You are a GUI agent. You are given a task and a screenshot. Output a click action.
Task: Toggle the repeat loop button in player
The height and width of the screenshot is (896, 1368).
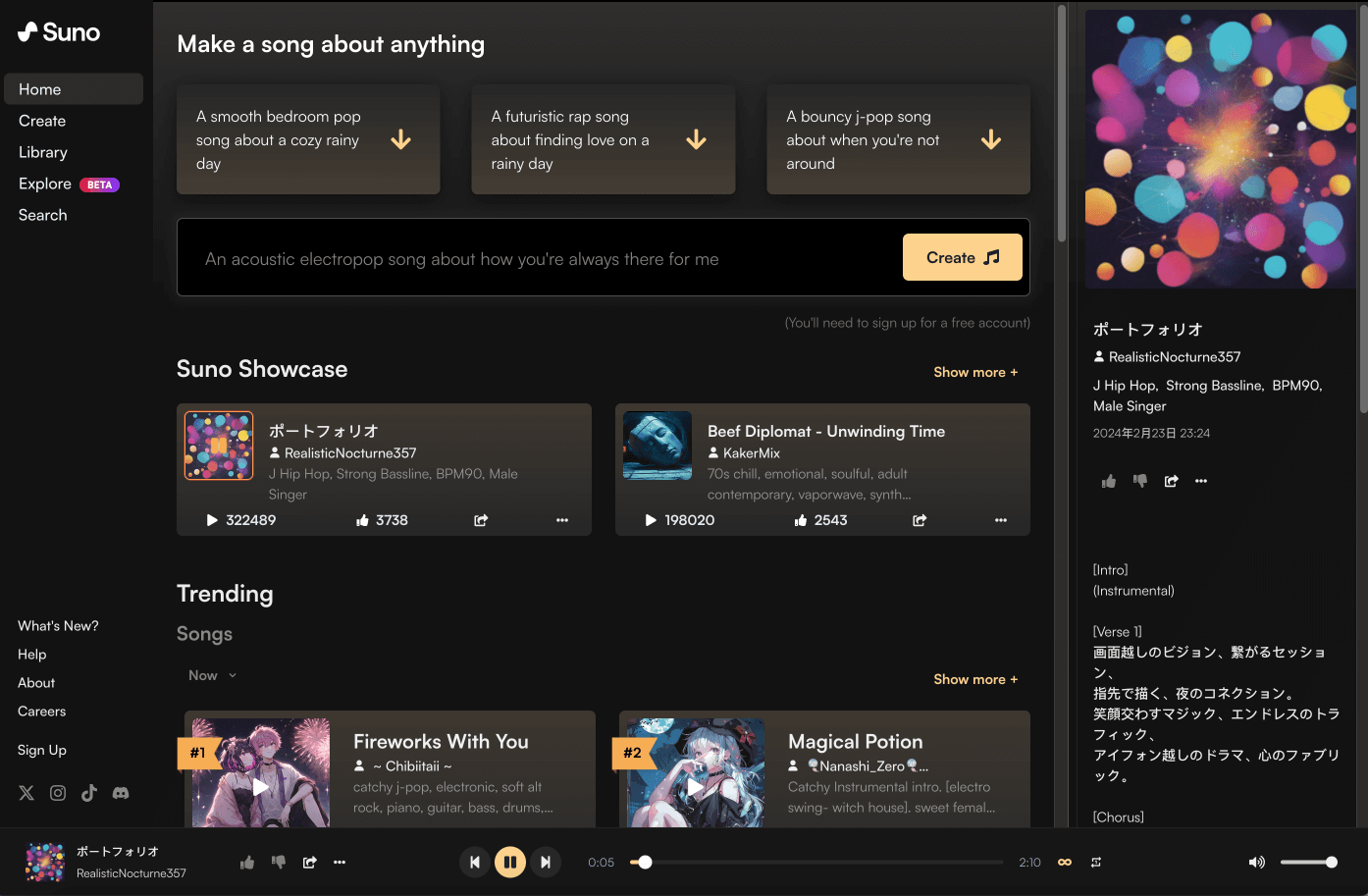[x=1096, y=862]
